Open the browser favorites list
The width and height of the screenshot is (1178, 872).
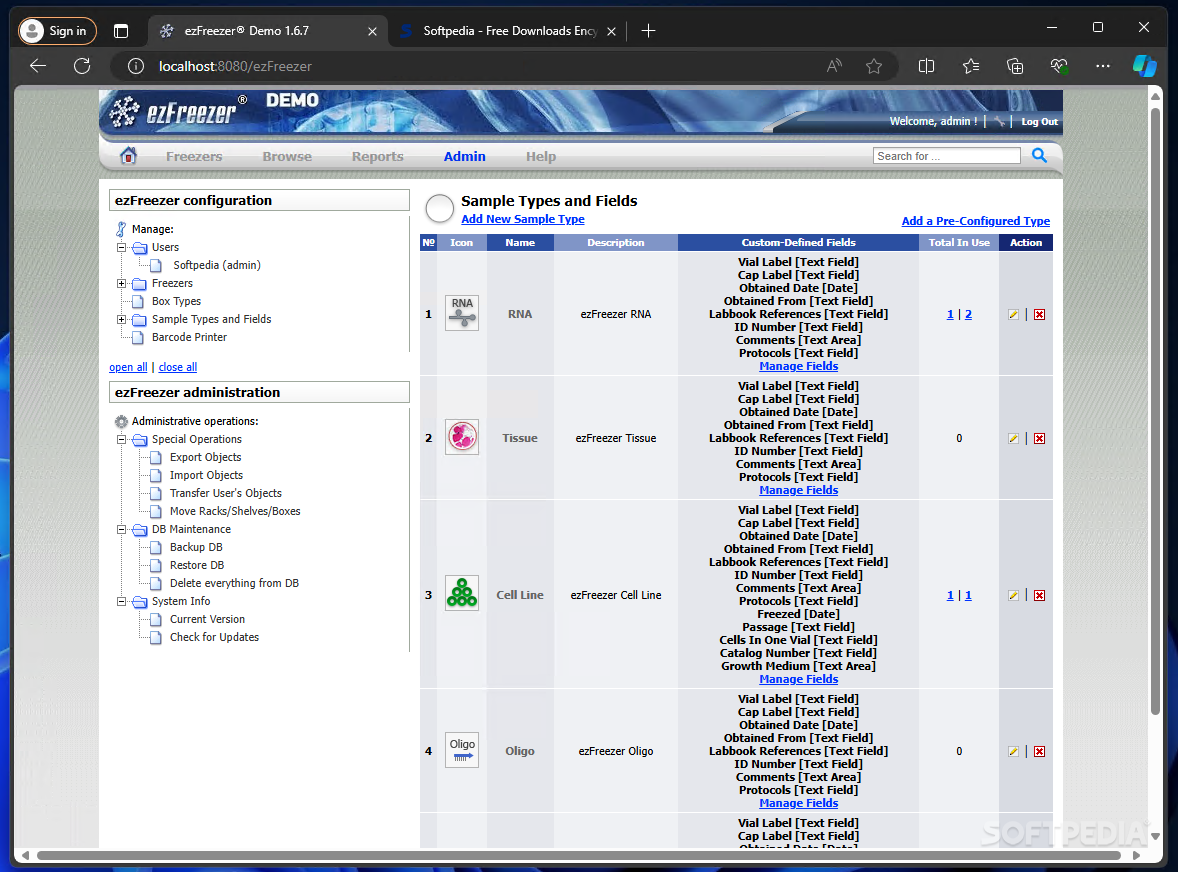[971, 66]
